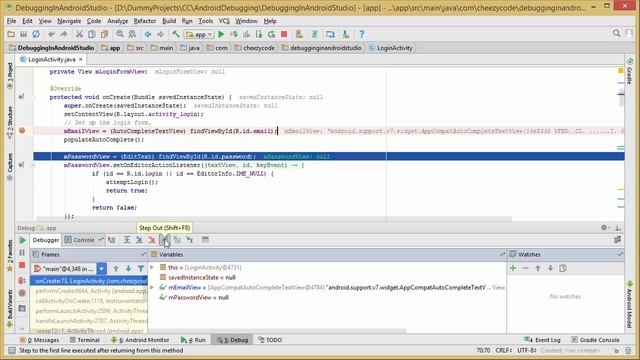This screenshot has height=360, width=640.
Task: Open the VCS menu
Action: click(224, 21)
